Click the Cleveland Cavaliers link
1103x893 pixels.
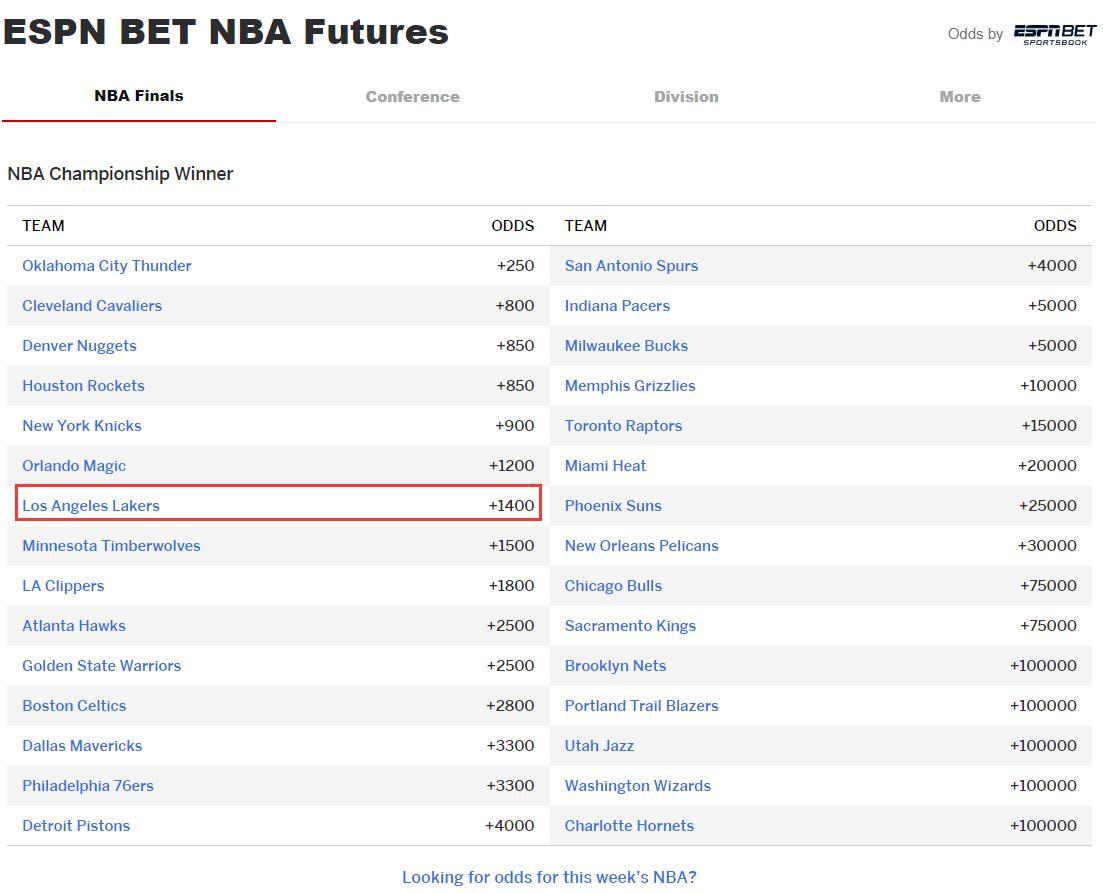[92, 306]
